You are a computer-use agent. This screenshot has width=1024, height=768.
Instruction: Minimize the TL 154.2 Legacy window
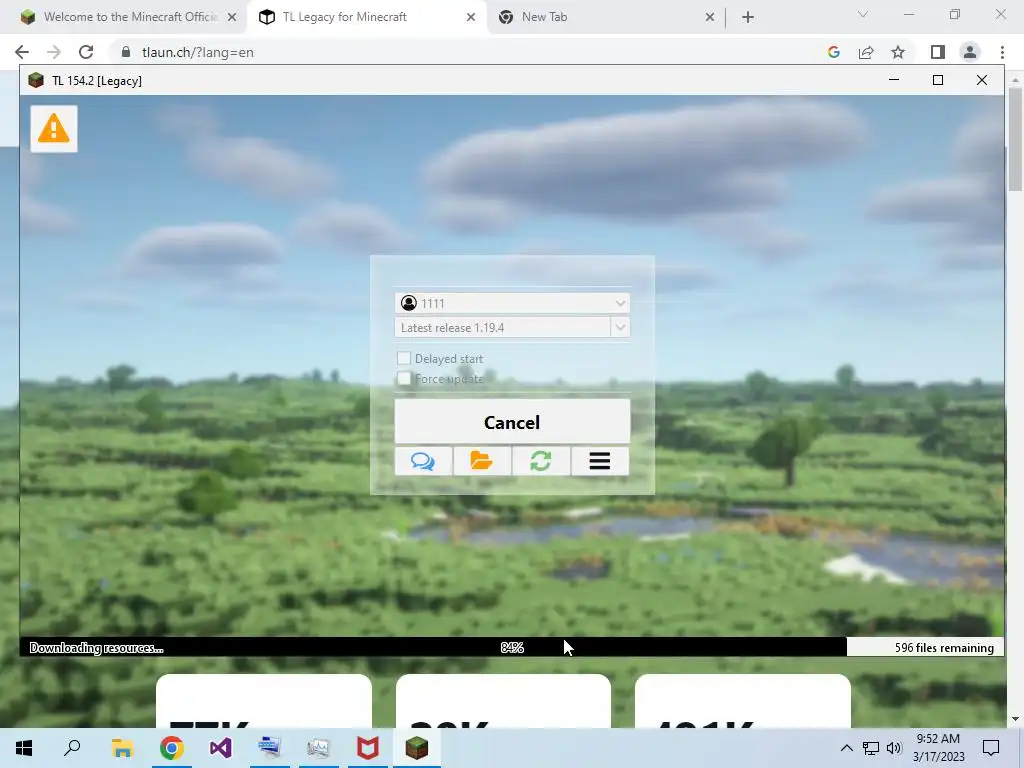tap(894, 80)
